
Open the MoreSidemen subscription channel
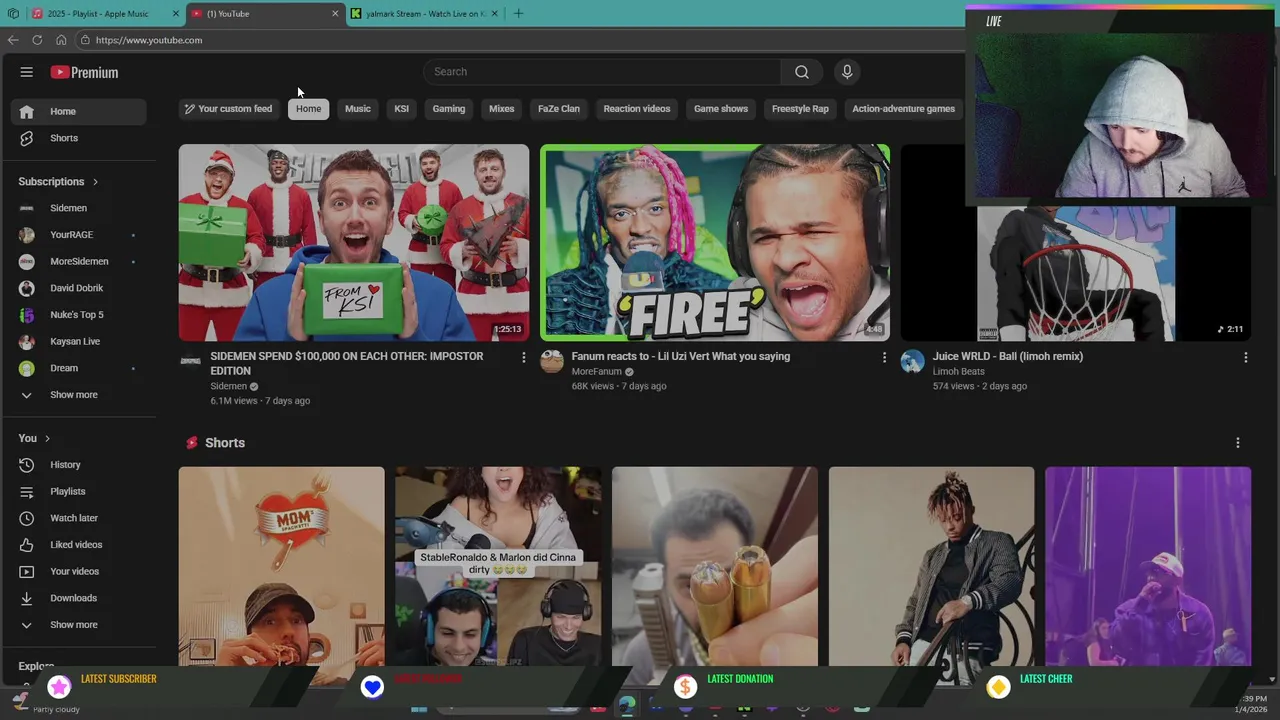pos(78,262)
